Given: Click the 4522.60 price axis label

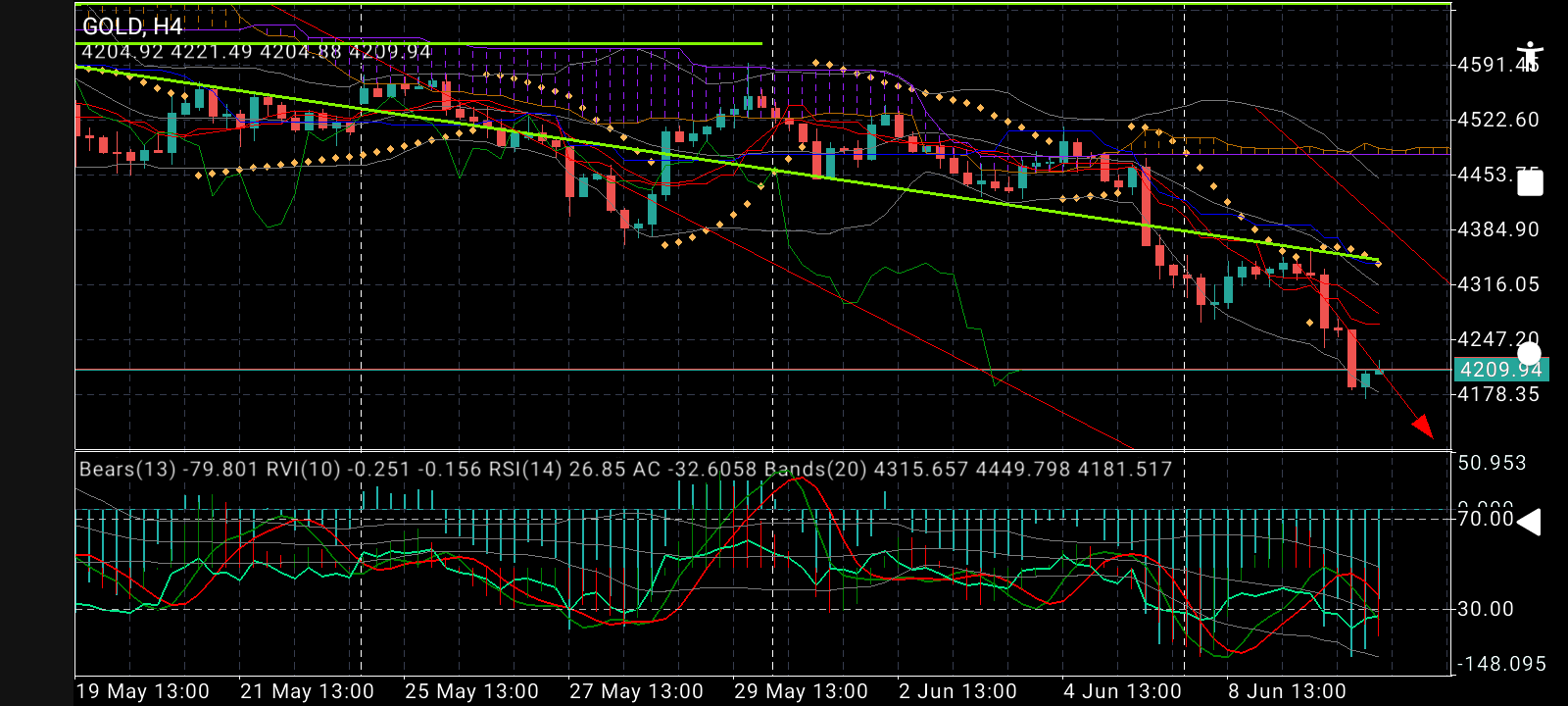Looking at the screenshot, I should (1498, 120).
